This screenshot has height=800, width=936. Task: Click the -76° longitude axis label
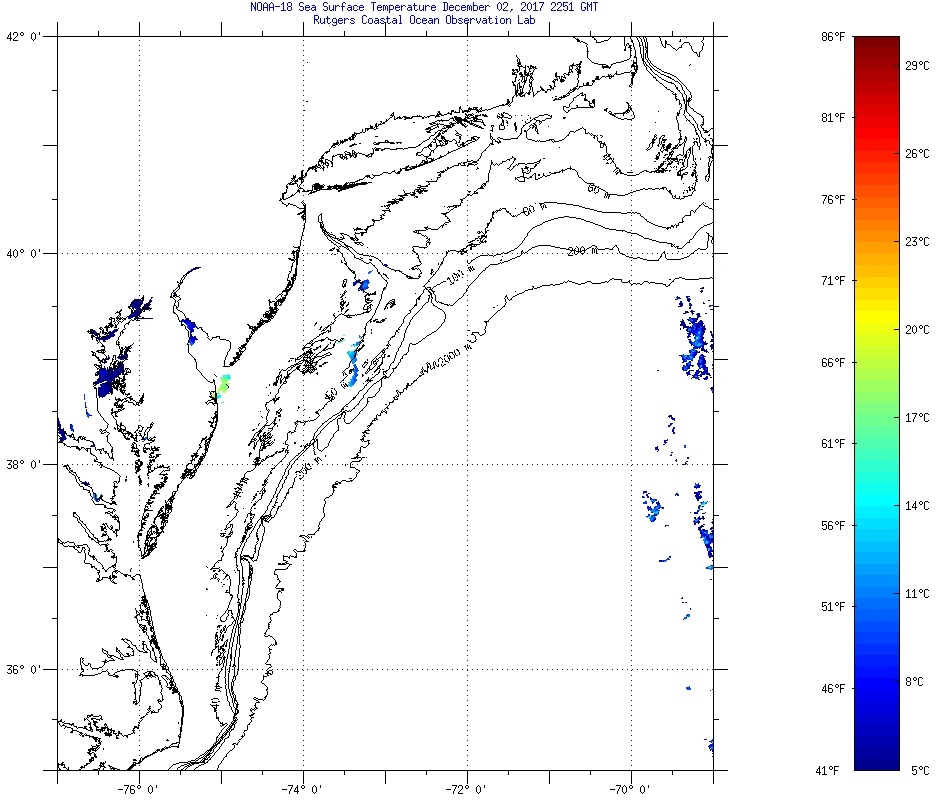pos(138,788)
